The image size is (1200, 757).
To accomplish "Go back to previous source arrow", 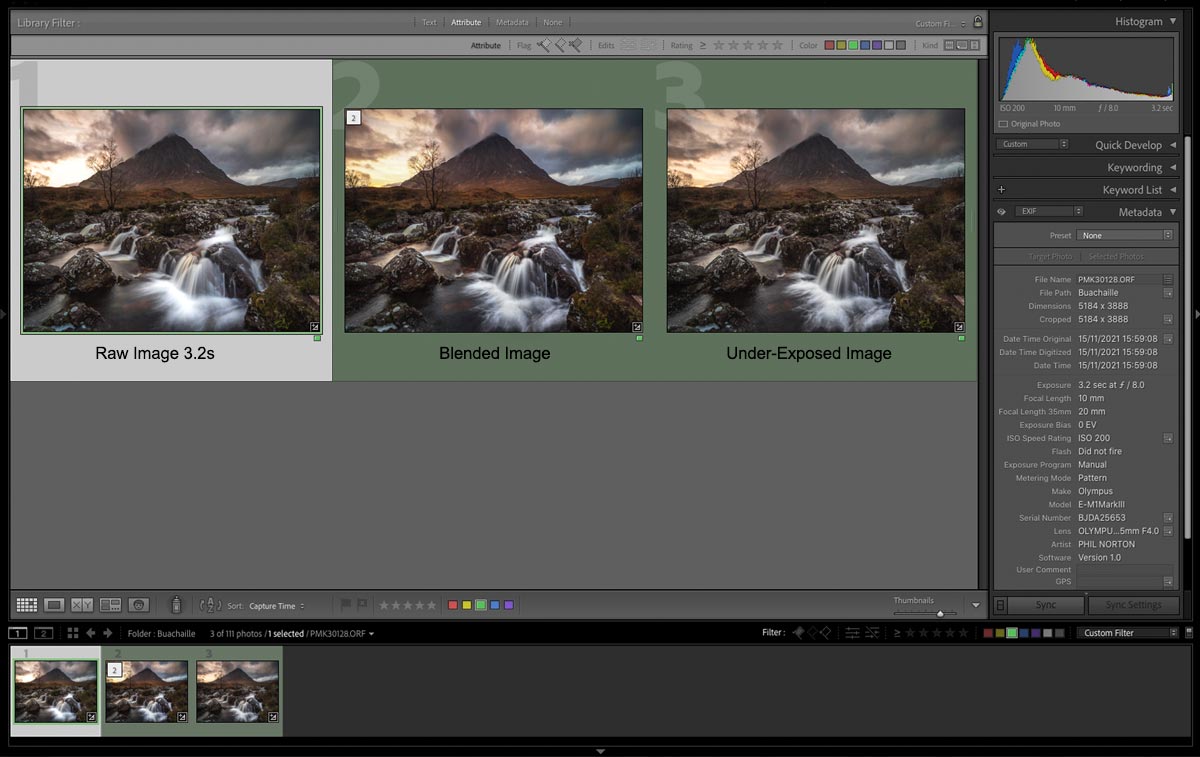I will pyautogui.click(x=91, y=633).
